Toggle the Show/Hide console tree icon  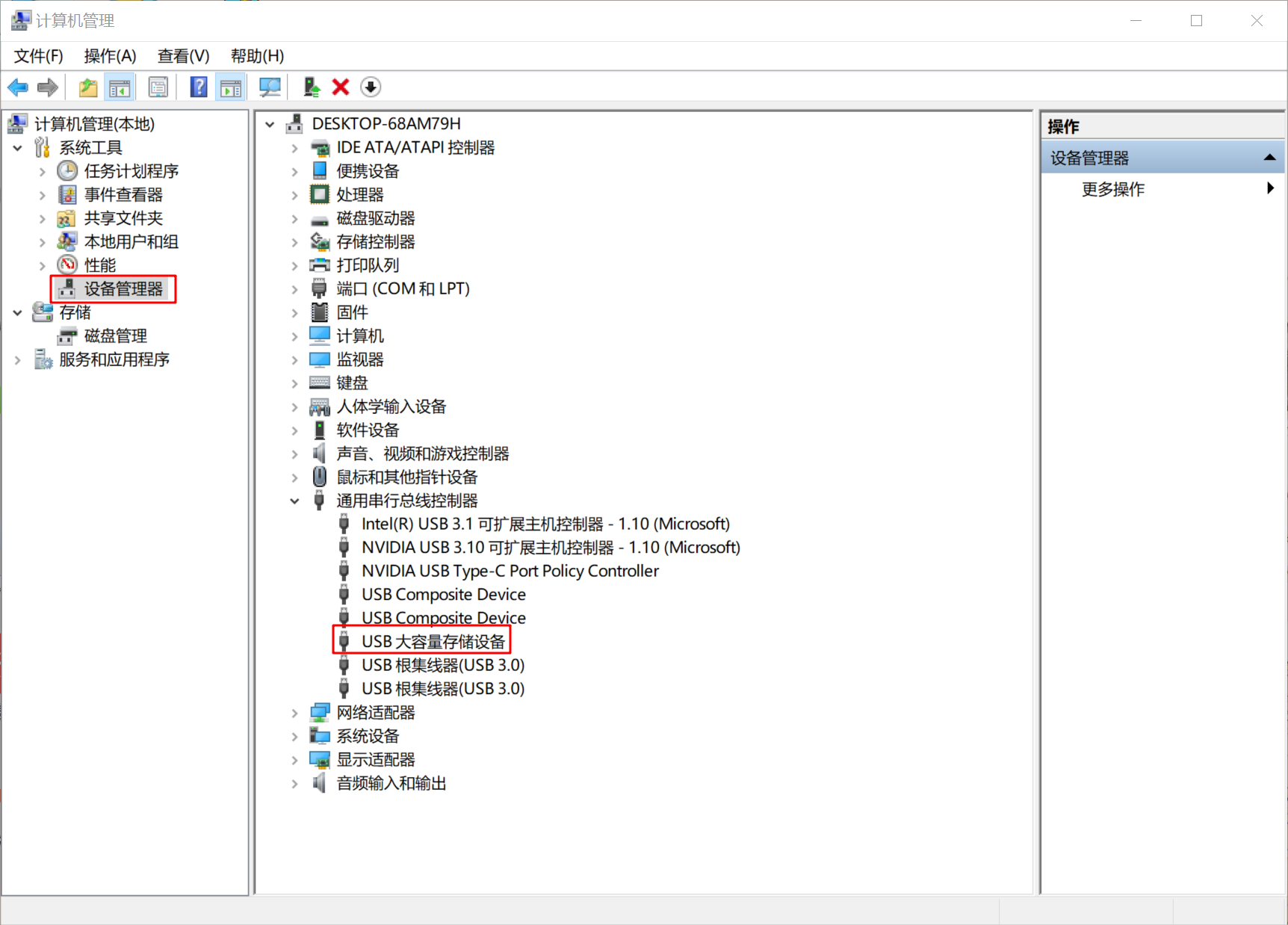pos(120,87)
